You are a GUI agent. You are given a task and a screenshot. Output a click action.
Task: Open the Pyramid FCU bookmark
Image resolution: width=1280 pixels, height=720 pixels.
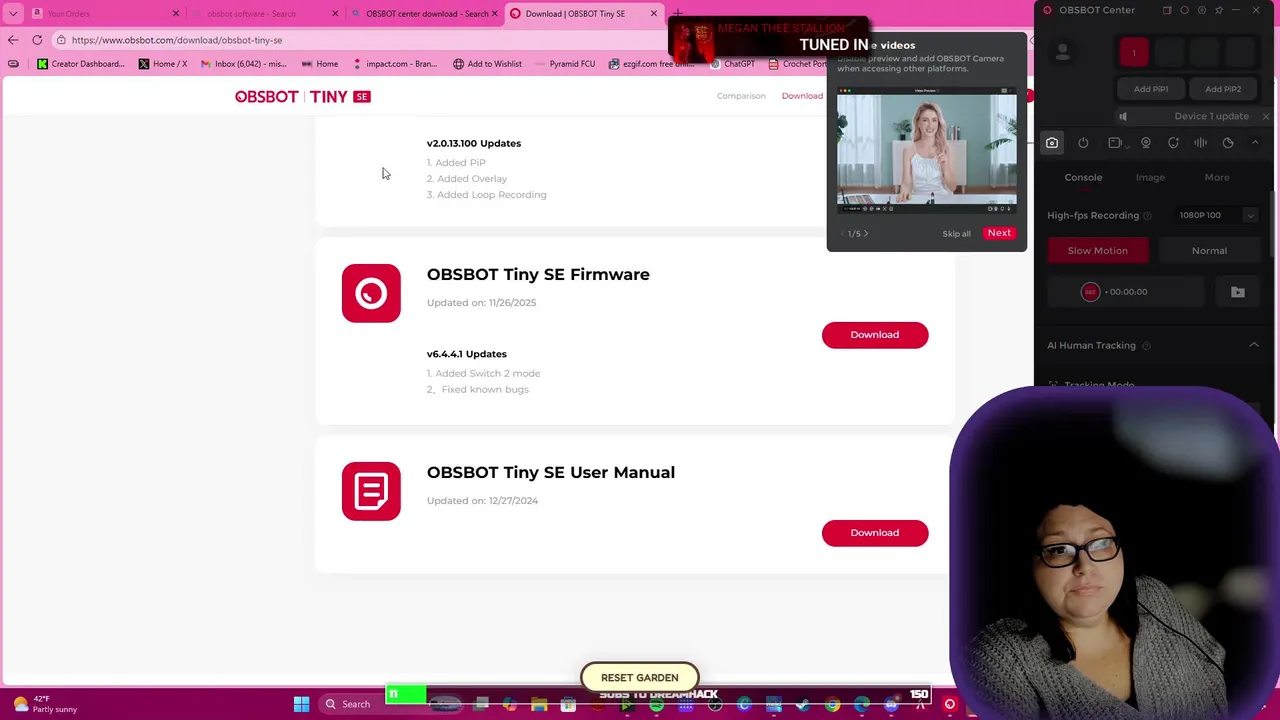coord(565,64)
